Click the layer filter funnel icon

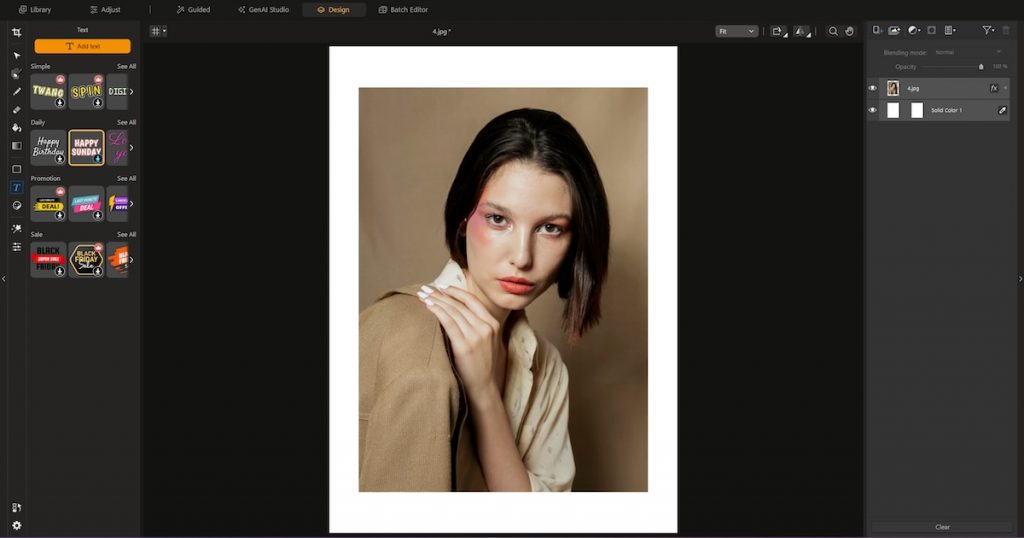987,31
